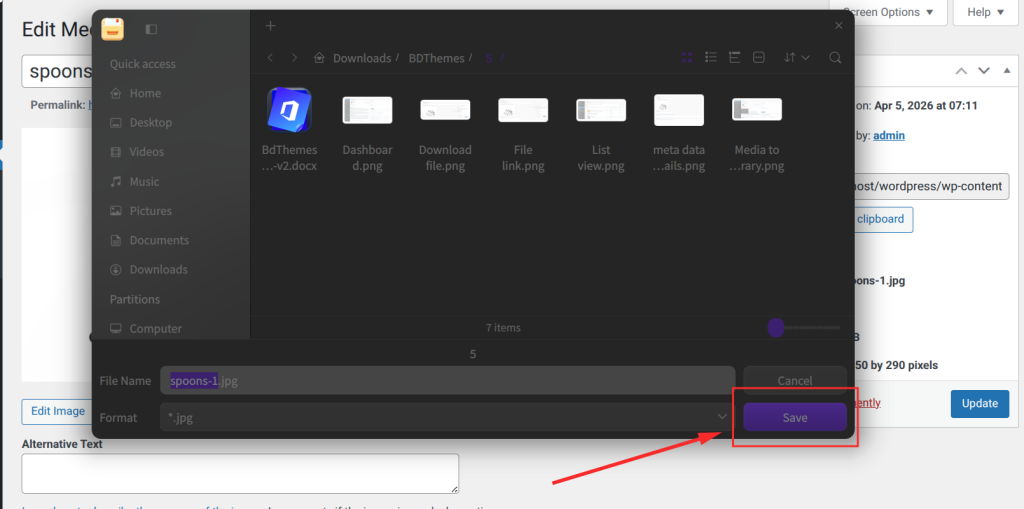Screen dimensions: 1024x509
Task: Open the sort order dropdown
Action: coord(797,58)
